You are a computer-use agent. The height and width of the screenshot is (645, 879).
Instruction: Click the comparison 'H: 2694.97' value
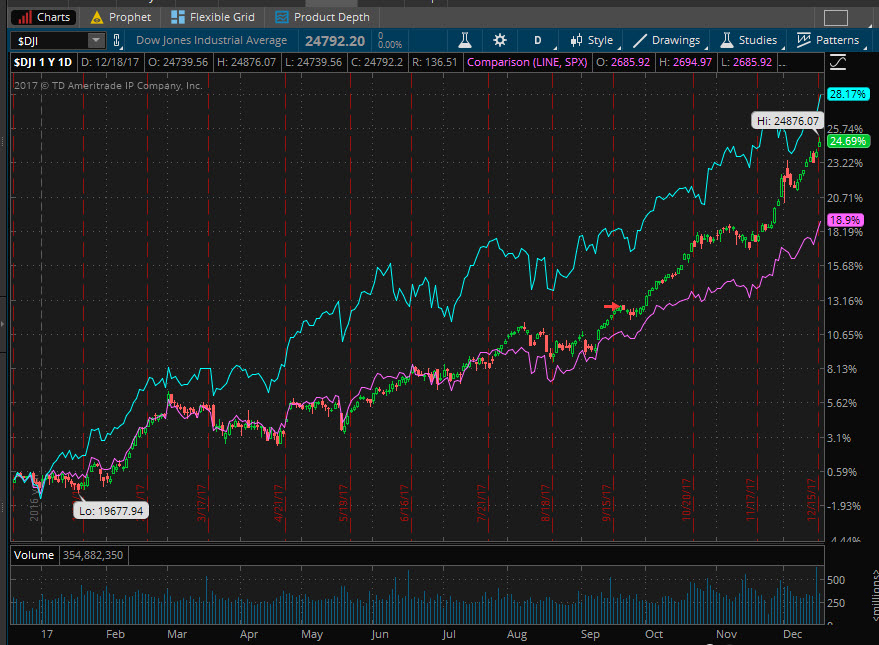point(685,62)
